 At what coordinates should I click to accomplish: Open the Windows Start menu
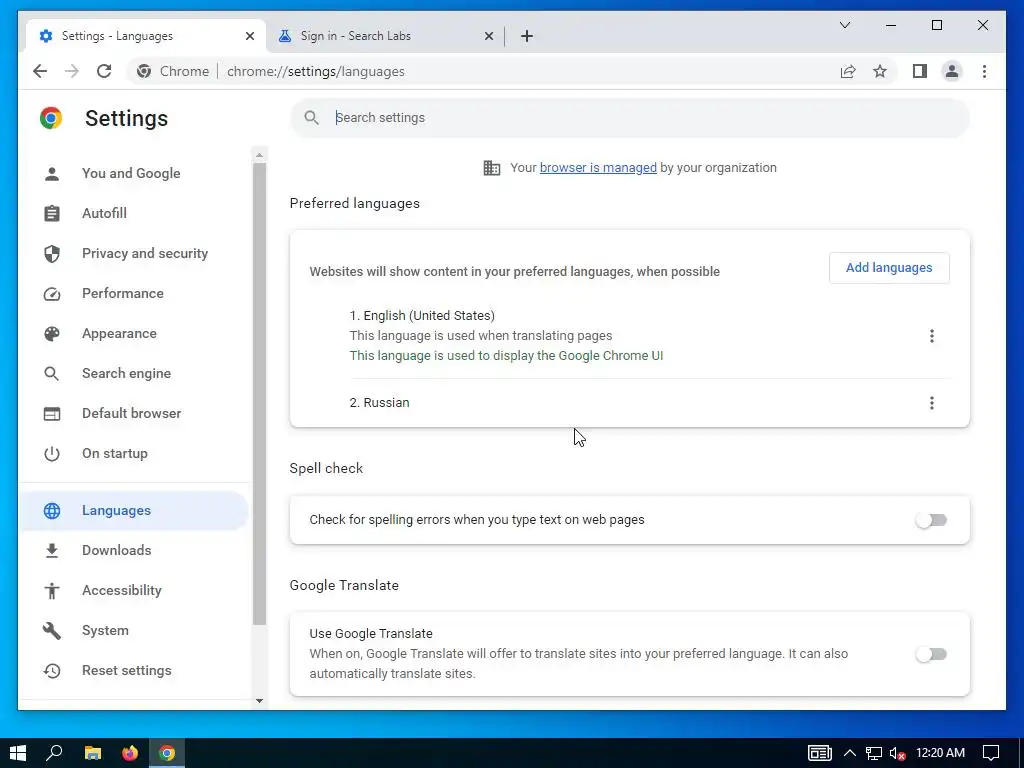click(x=18, y=753)
